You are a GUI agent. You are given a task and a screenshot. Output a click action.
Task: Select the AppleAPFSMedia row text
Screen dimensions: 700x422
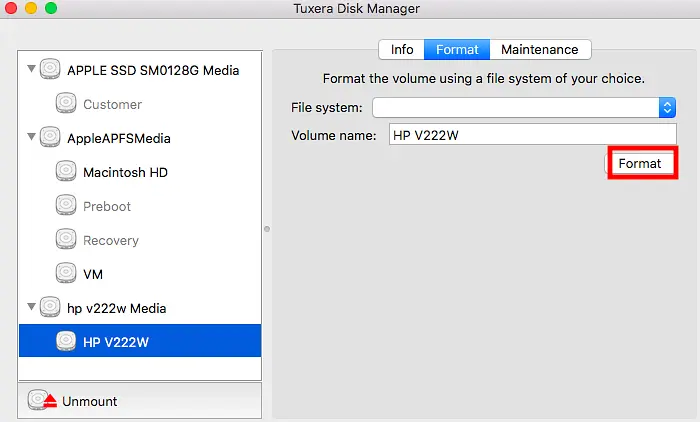point(119,138)
